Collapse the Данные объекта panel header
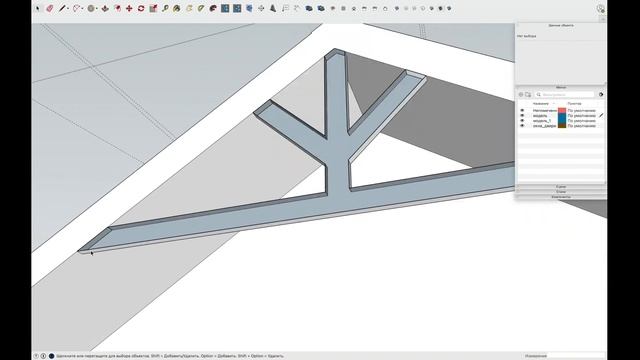 (x=561, y=25)
